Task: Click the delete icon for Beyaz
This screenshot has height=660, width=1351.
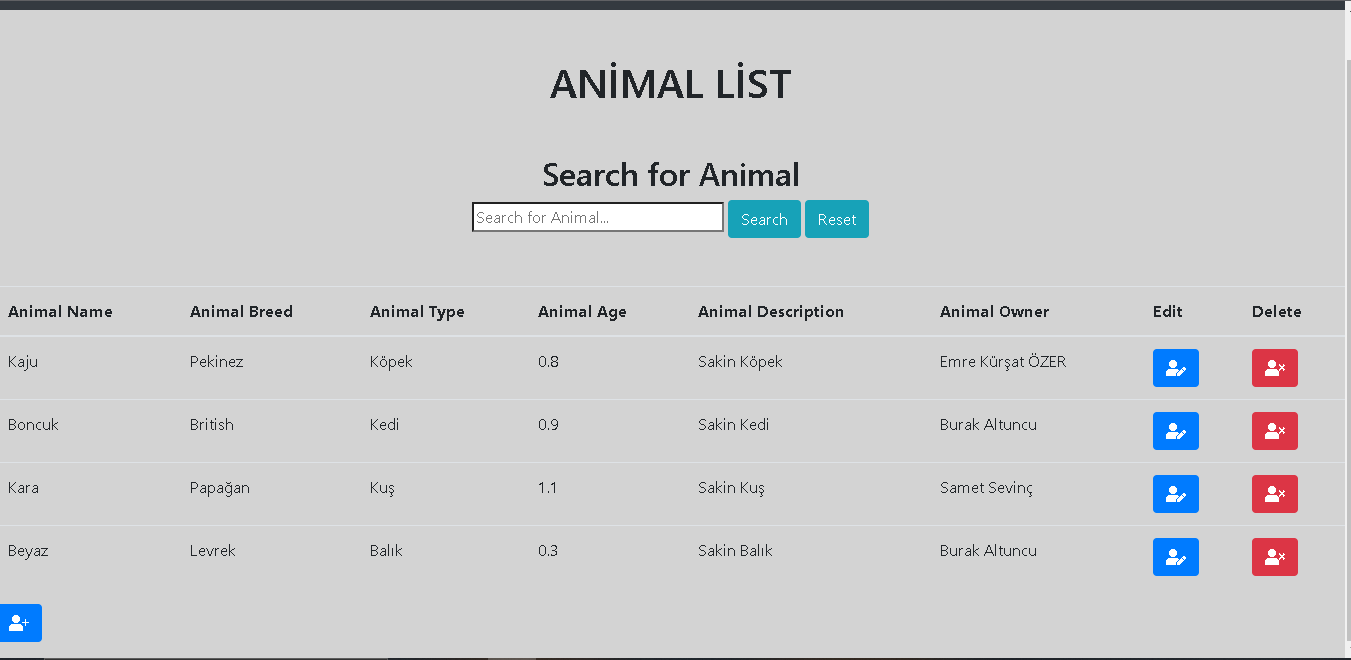Action: pos(1274,557)
